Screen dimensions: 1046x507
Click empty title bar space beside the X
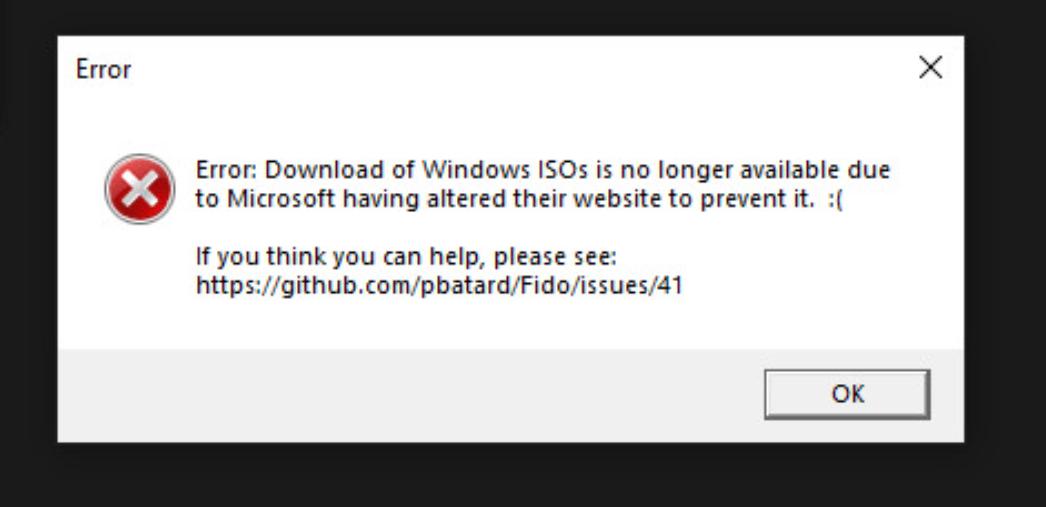coord(600,68)
